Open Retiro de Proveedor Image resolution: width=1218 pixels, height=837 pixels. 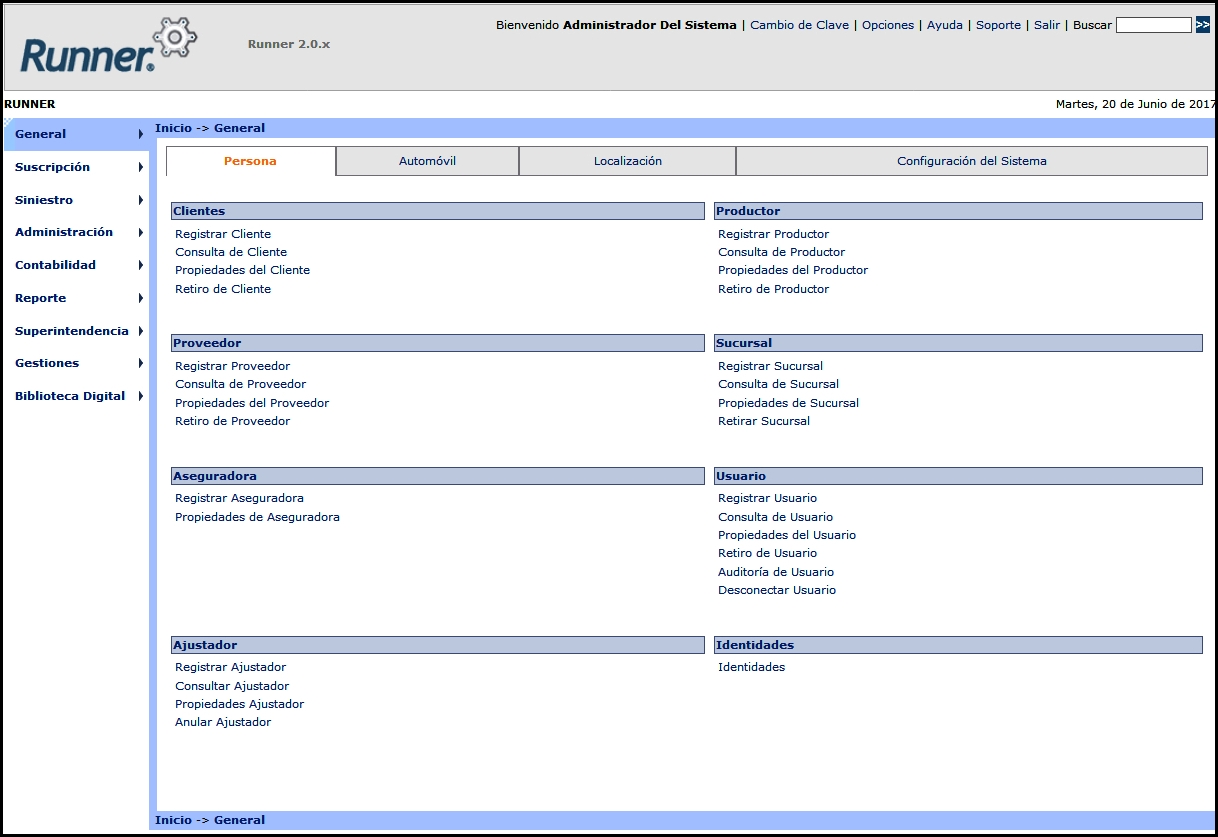tap(232, 421)
